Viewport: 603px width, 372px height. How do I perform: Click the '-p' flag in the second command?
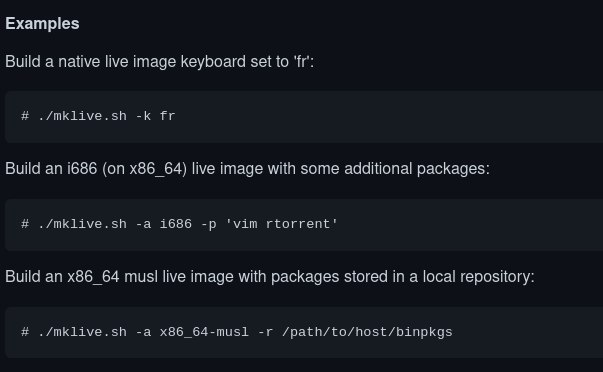(x=208, y=225)
